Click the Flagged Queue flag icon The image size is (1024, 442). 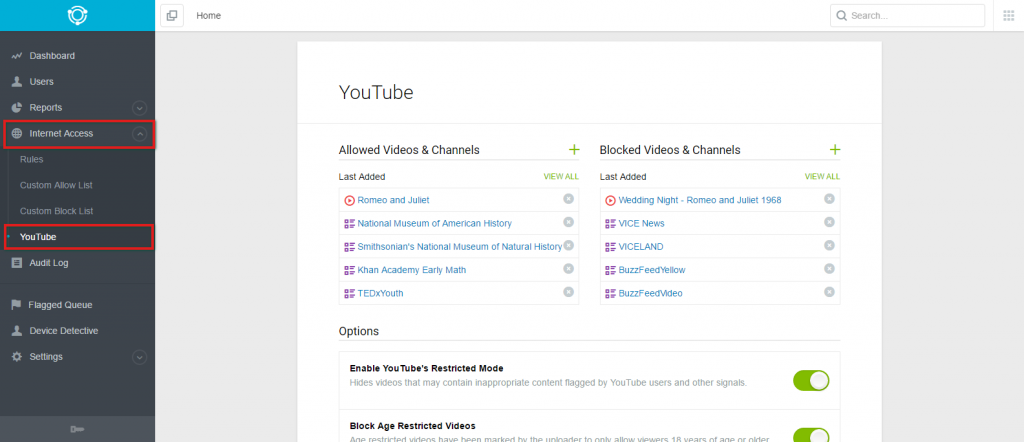17,305
